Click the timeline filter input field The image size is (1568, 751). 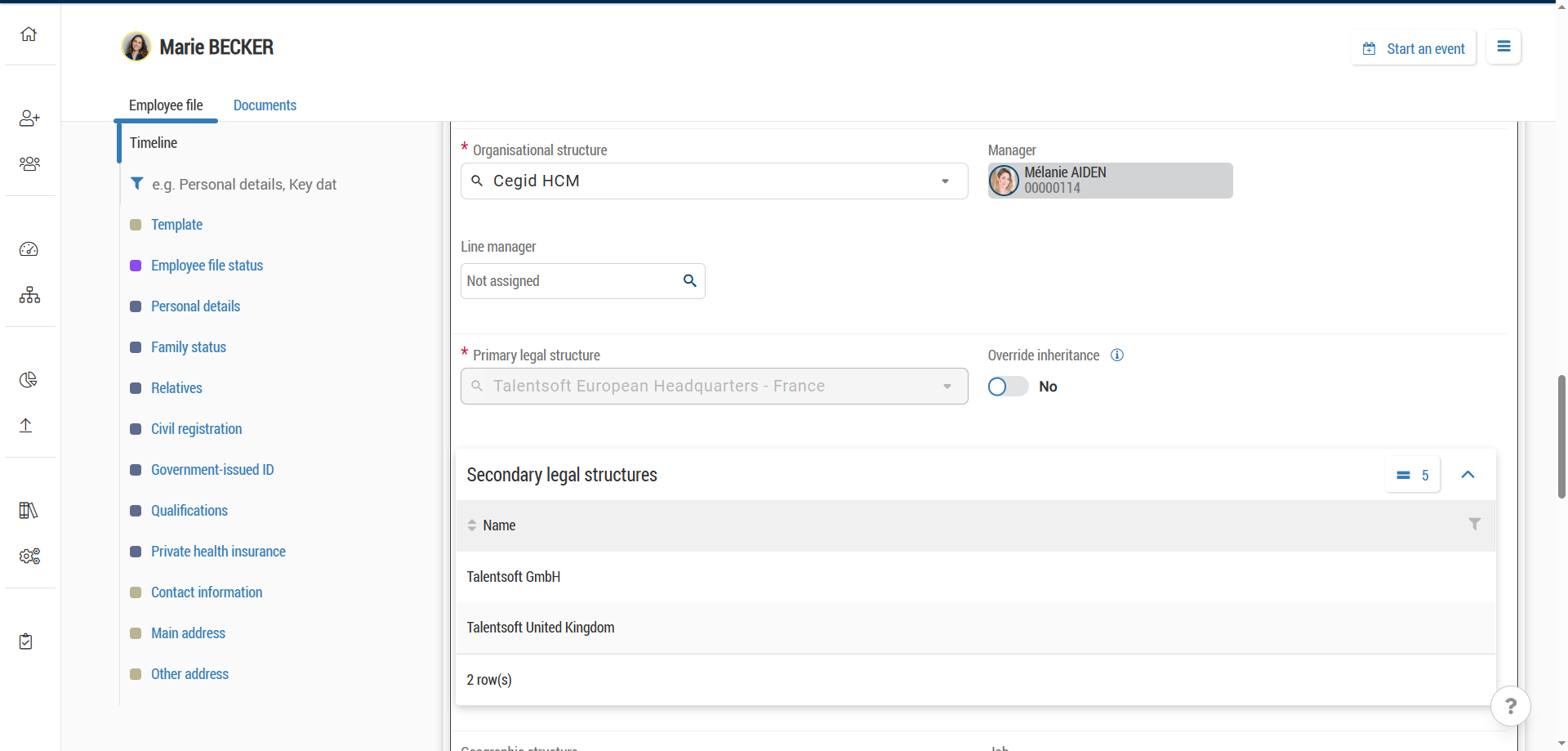tap(245, 185)
